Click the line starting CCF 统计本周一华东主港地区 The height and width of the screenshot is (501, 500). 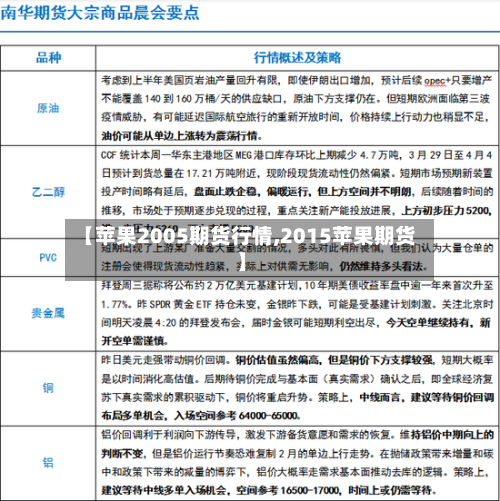coord(297,155)
